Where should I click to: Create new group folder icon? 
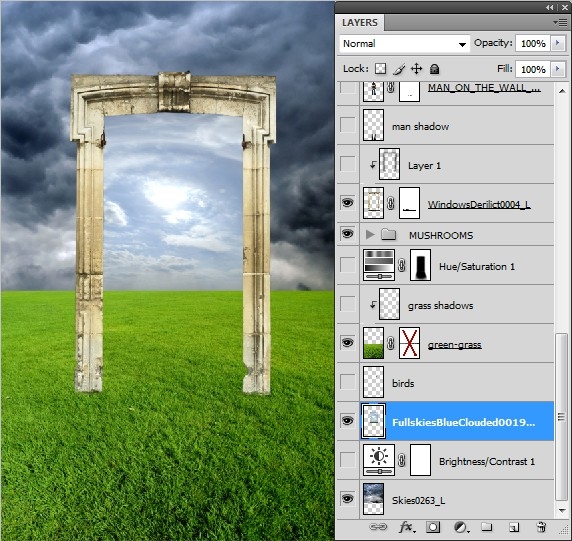point(487,526)
